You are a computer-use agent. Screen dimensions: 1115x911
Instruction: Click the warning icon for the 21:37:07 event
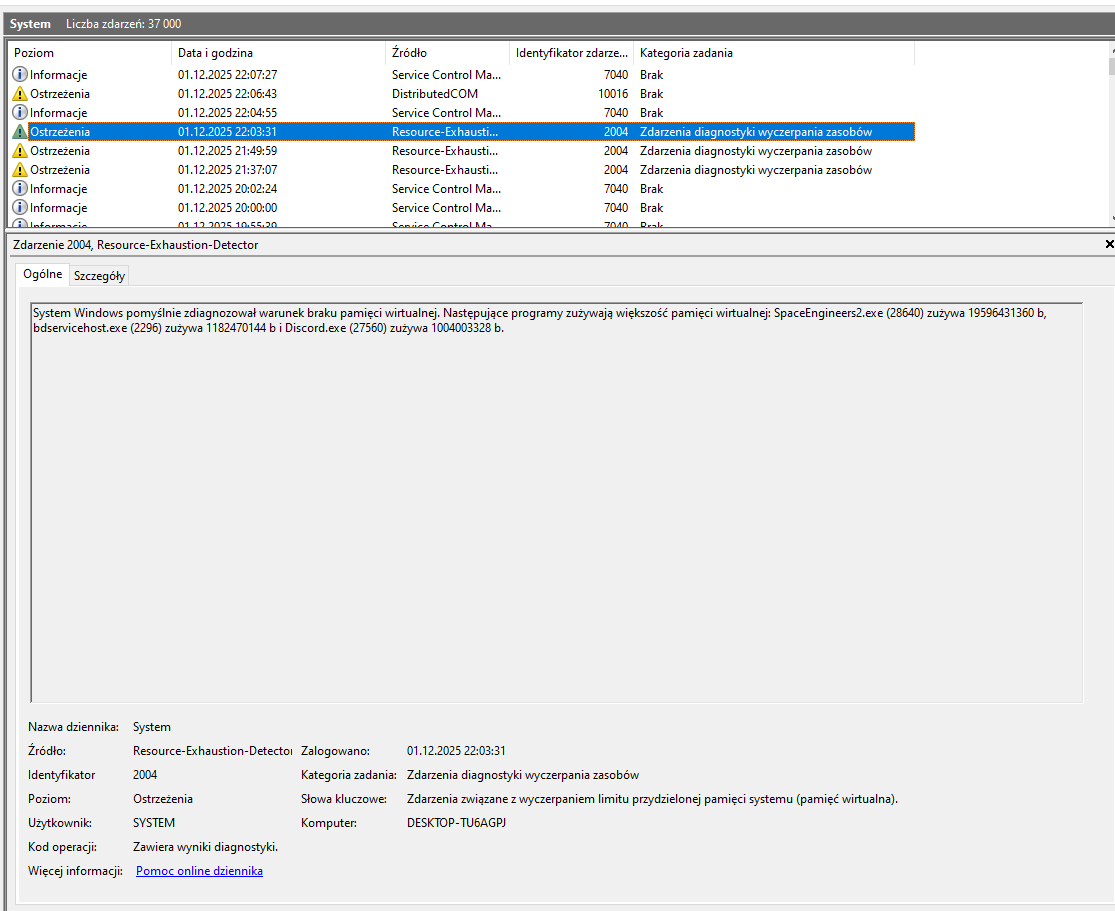click(x=20, y=170)
